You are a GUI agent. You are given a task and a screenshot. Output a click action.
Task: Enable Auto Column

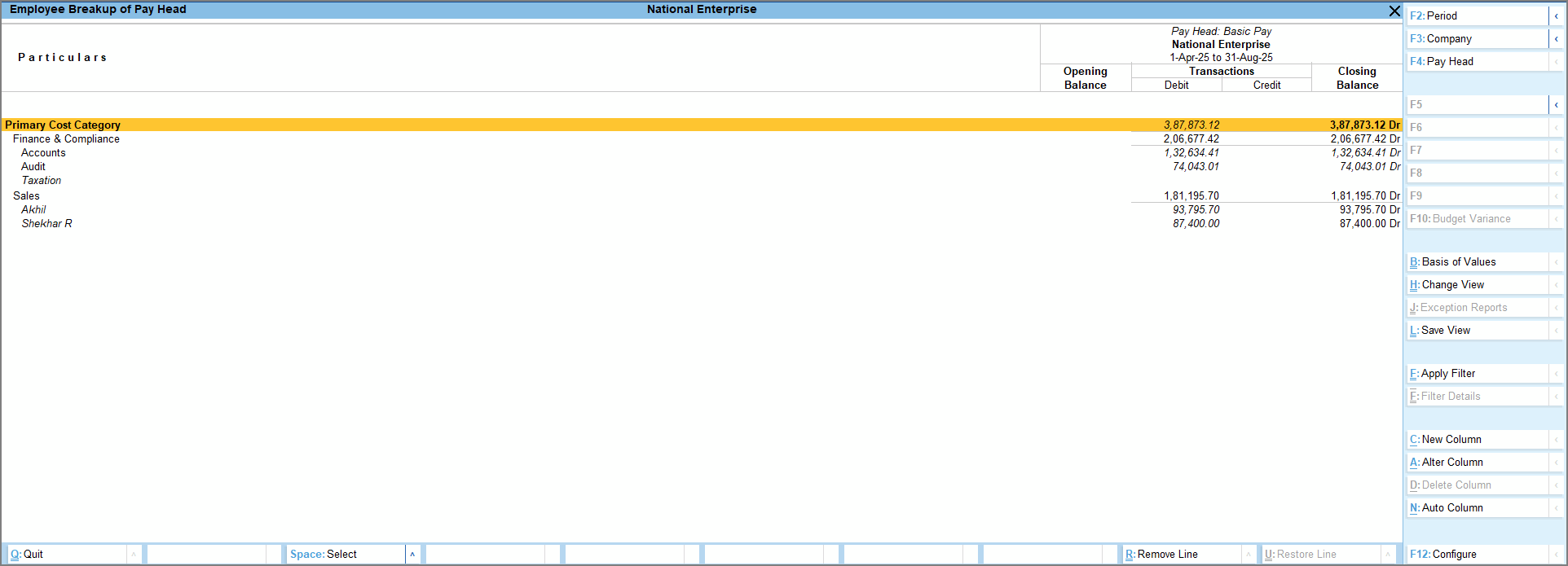[x=1475, y=507]
